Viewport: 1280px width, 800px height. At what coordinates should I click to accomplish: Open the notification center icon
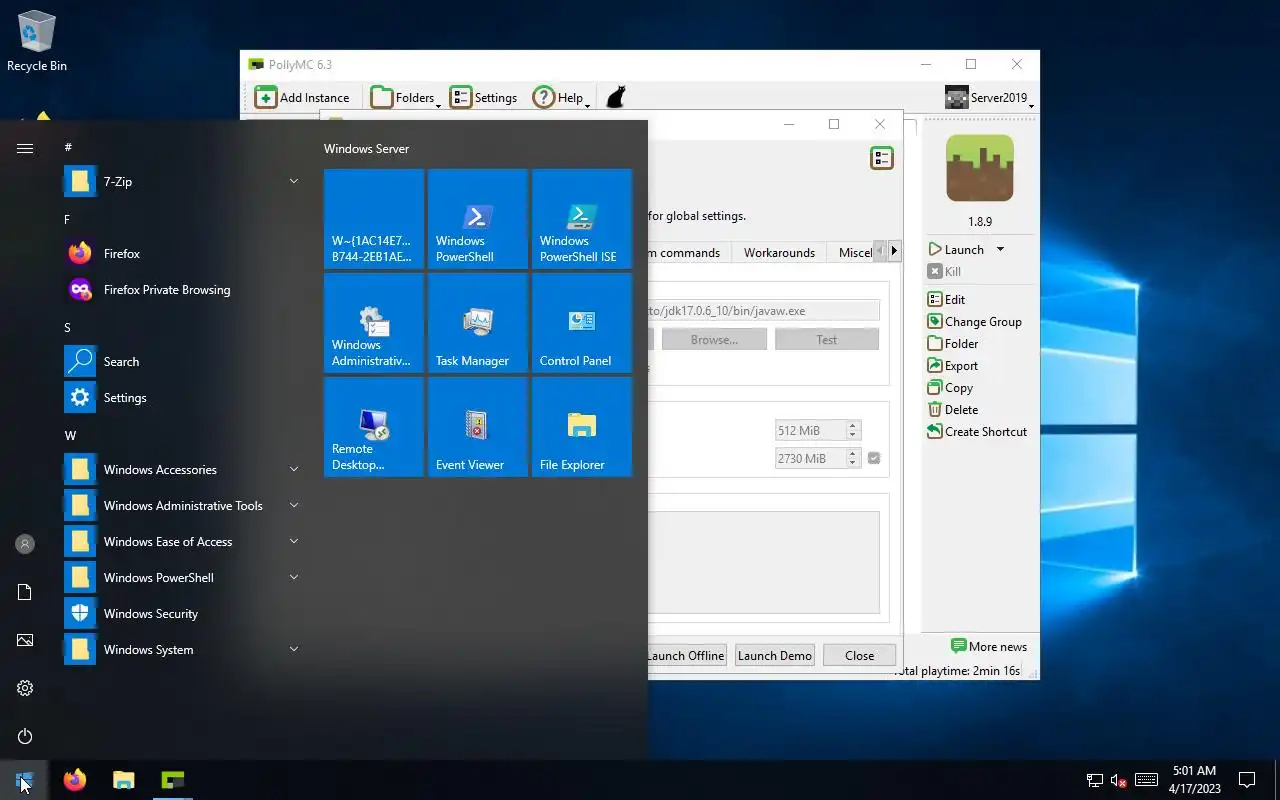click(1247, 780)
